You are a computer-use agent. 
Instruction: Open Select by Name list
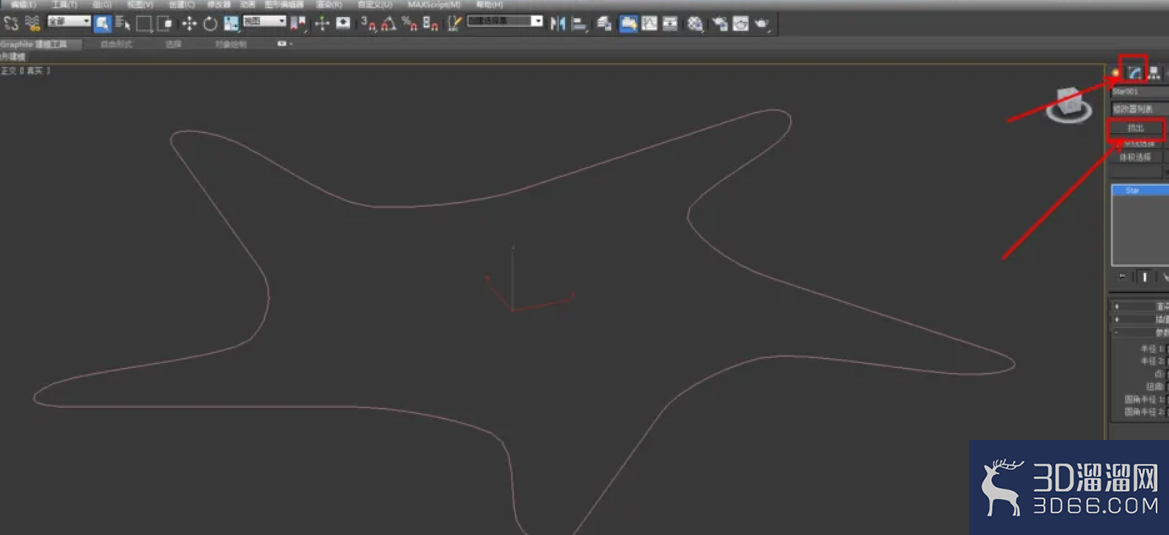[x=123, y=24]
